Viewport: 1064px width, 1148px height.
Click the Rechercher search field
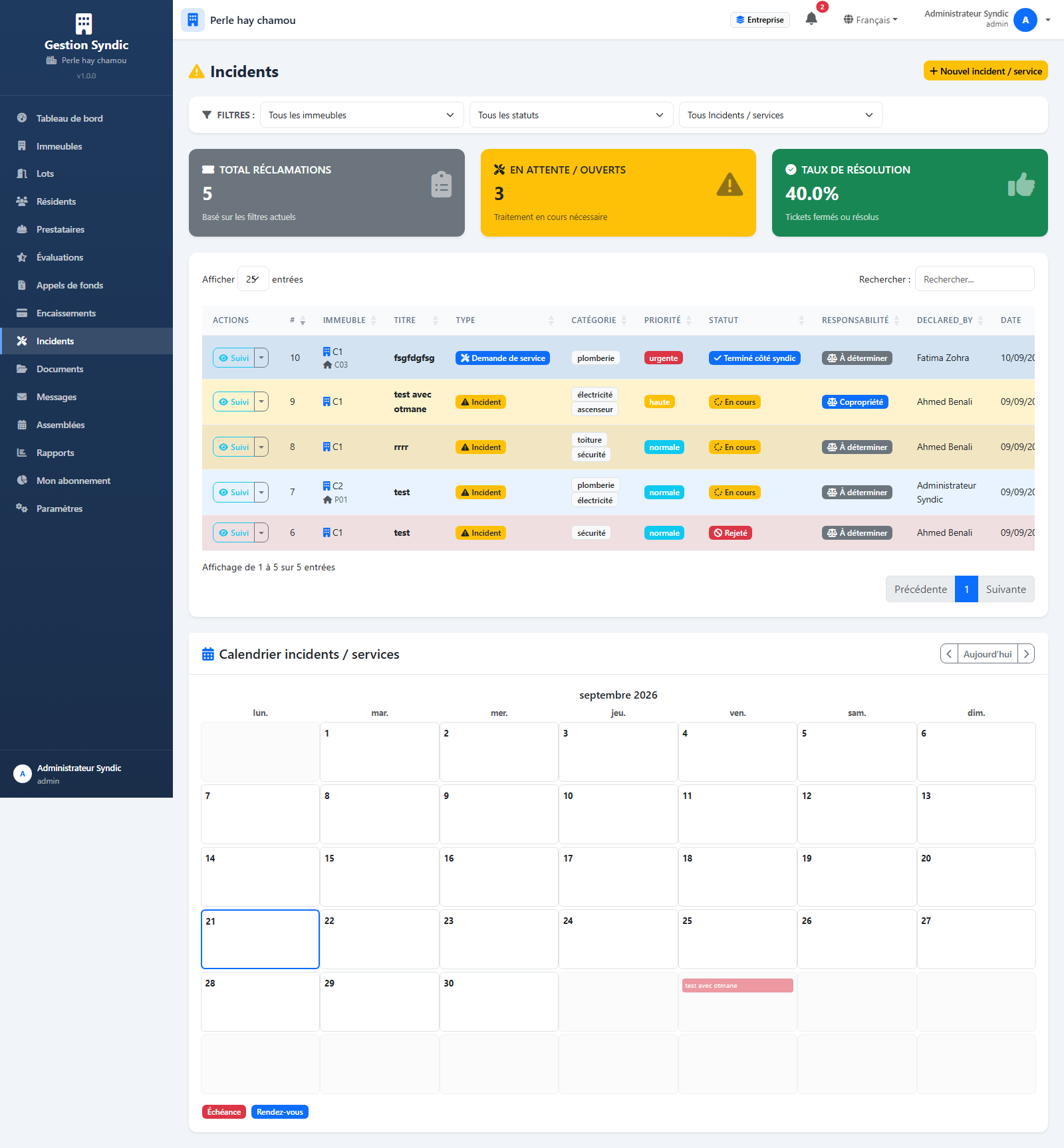(974, 279)
